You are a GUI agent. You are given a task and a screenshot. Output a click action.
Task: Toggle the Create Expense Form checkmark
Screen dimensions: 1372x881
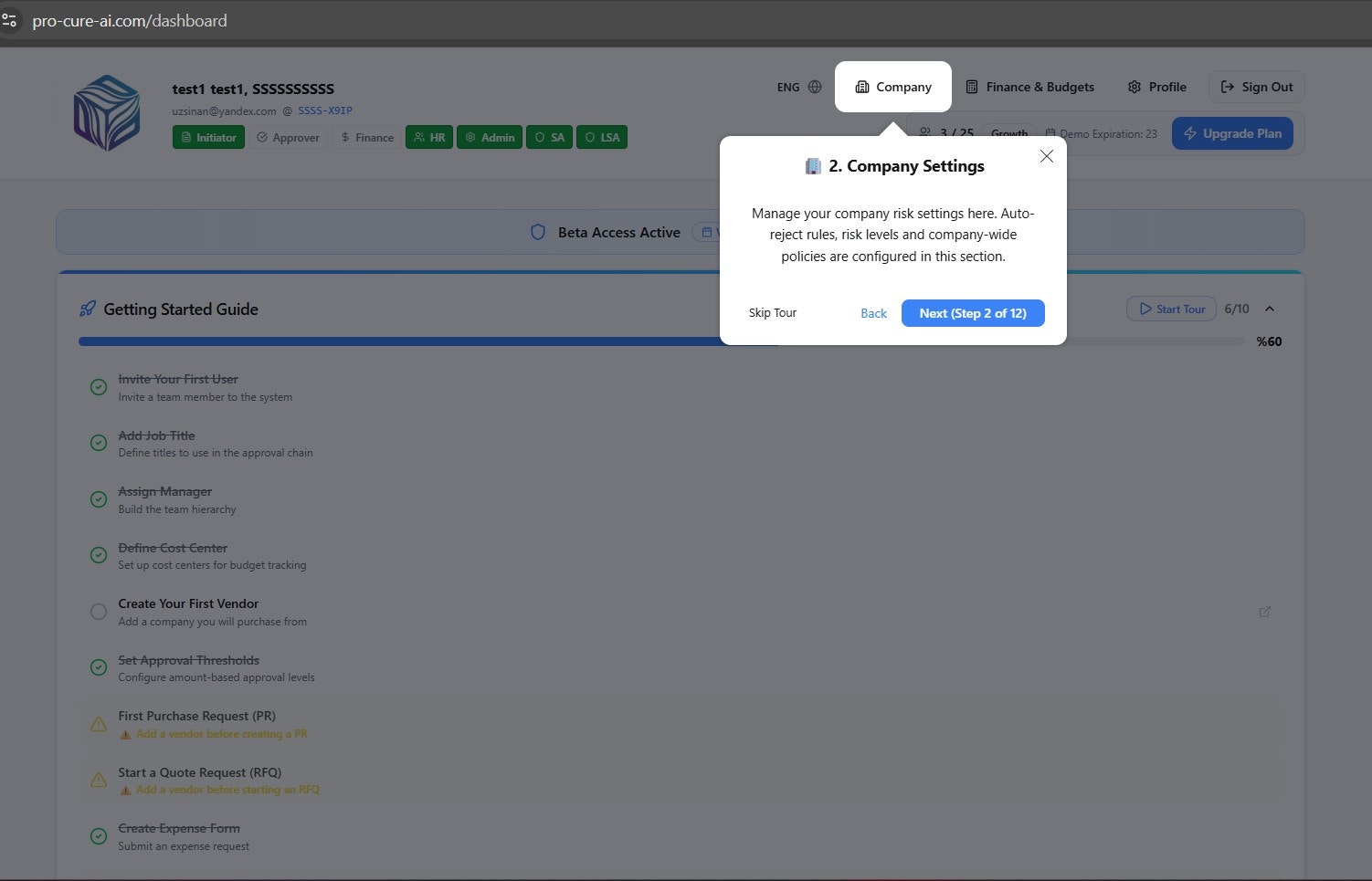point(99,835)
